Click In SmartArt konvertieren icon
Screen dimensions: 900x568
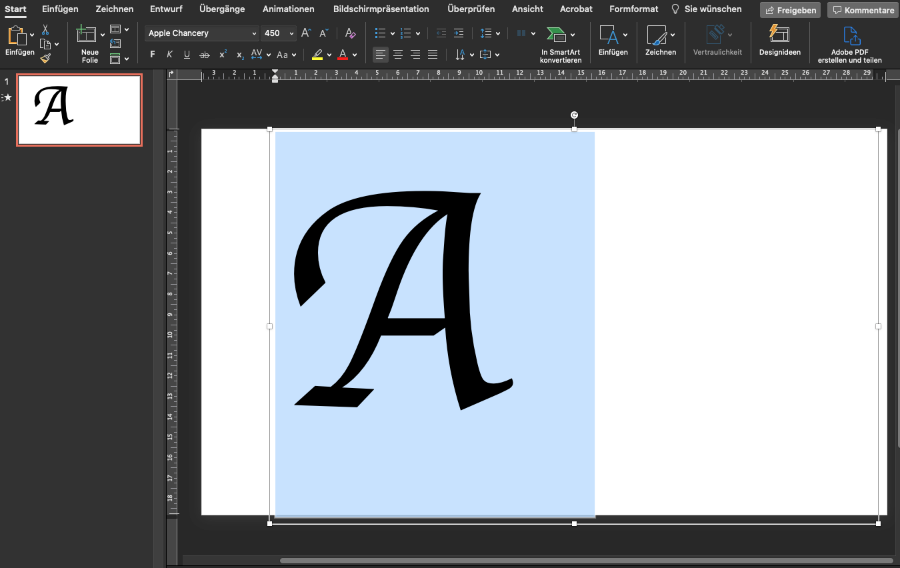click(556, 35)
